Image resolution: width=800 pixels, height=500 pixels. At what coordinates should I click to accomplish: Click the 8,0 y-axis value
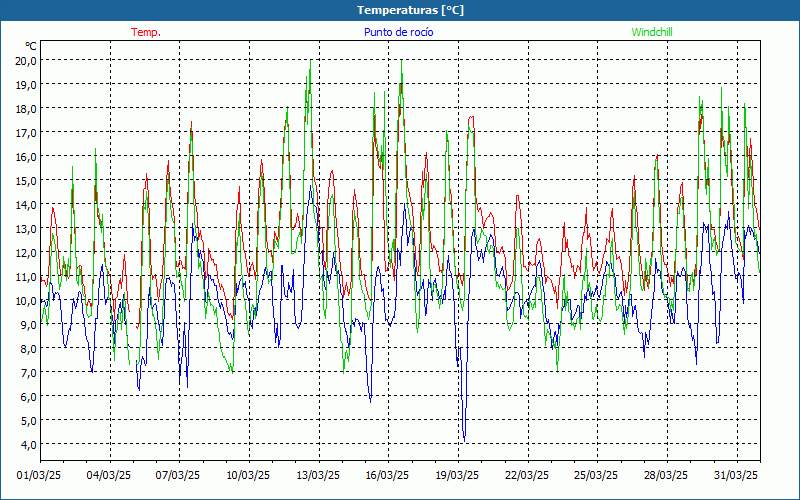(28, 348)
